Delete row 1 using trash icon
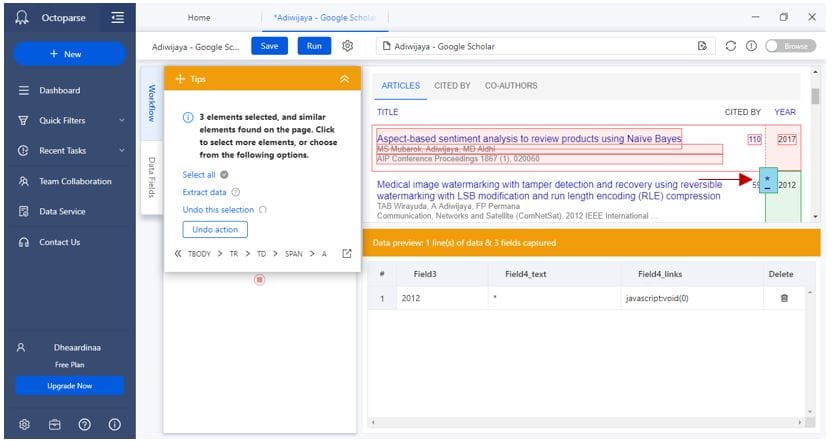The width and height of the screenshot is (834, 441). pos(783,298)
